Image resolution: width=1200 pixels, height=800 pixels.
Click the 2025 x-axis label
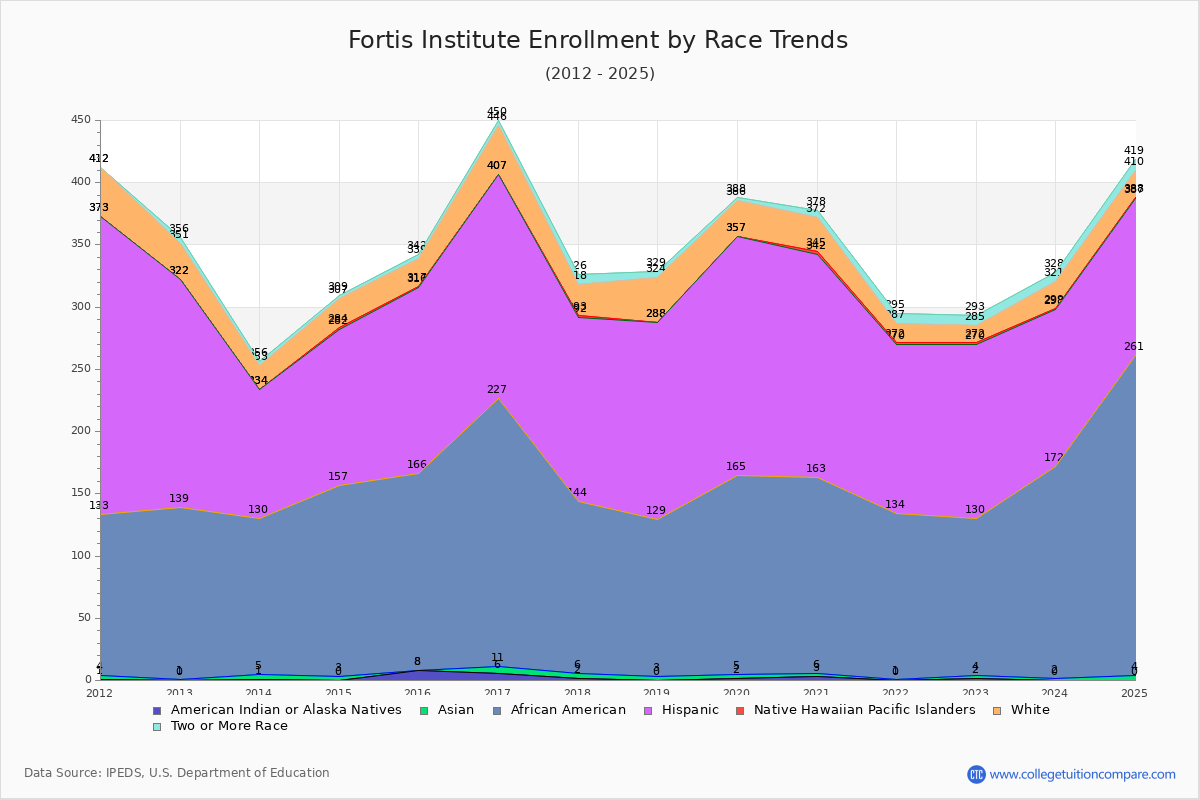pos(1134,692)
